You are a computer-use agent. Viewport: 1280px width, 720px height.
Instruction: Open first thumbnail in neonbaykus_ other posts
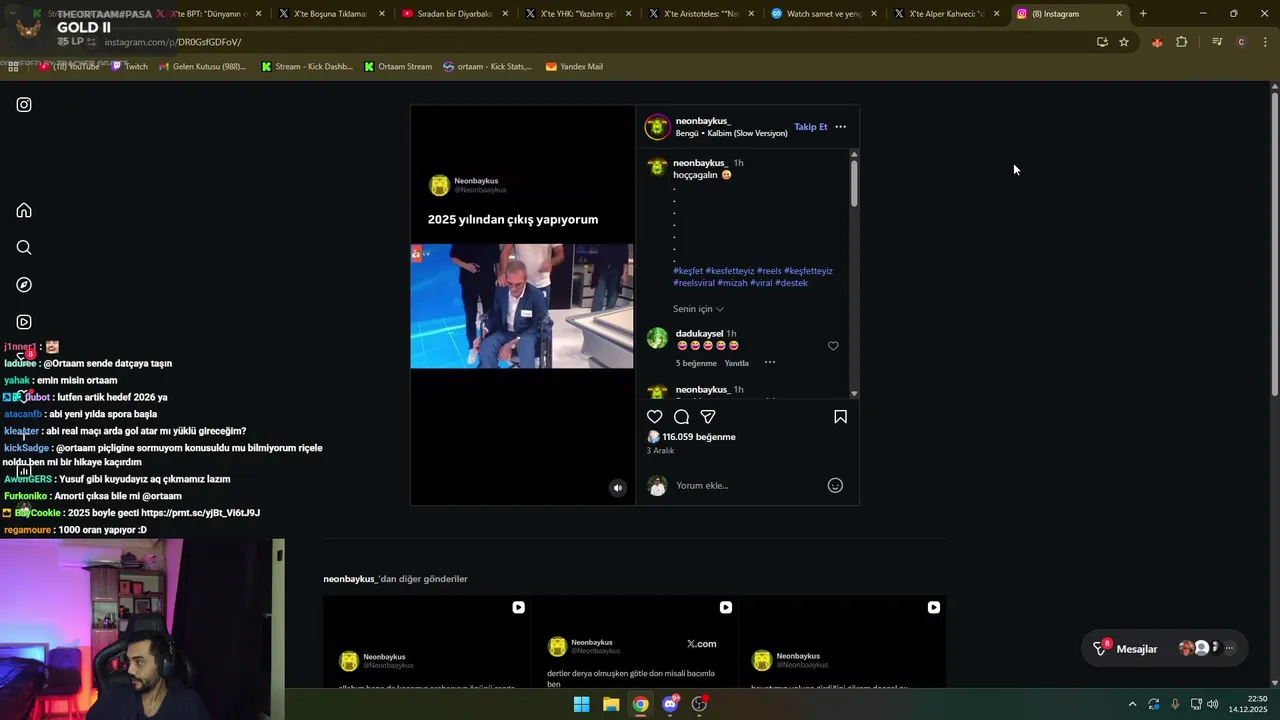(427, 642)
